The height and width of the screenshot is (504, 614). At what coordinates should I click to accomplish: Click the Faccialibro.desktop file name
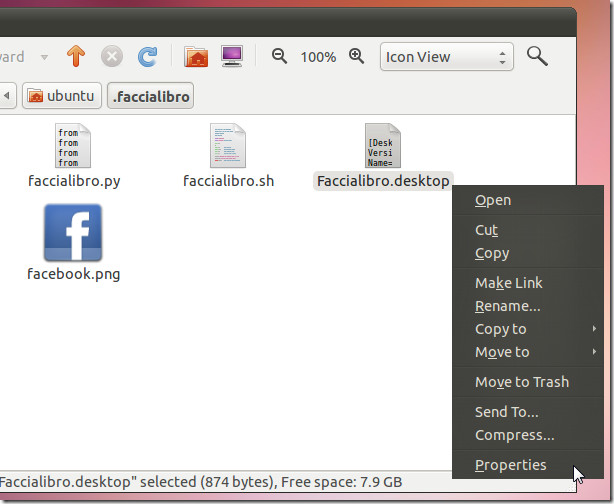pos(383,181)
